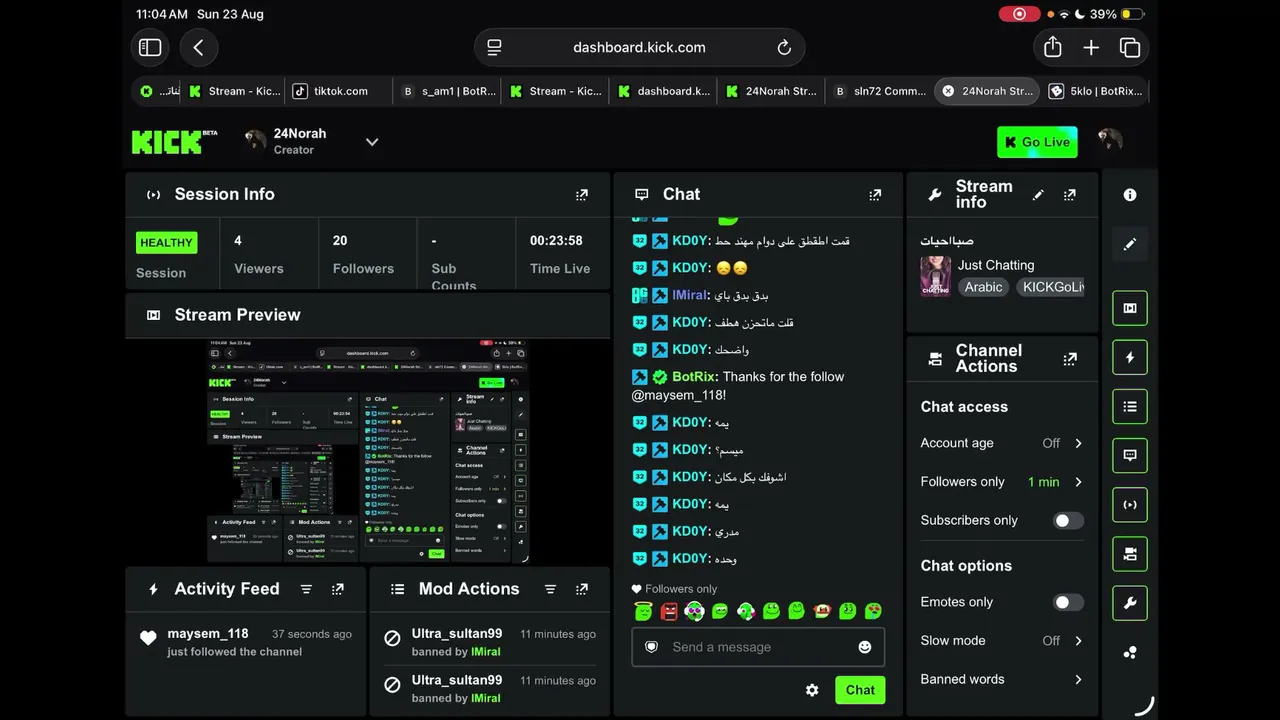Open chat settings gear icon
The width and height of the screenshot is (1280, 720).
pos(812,690)
